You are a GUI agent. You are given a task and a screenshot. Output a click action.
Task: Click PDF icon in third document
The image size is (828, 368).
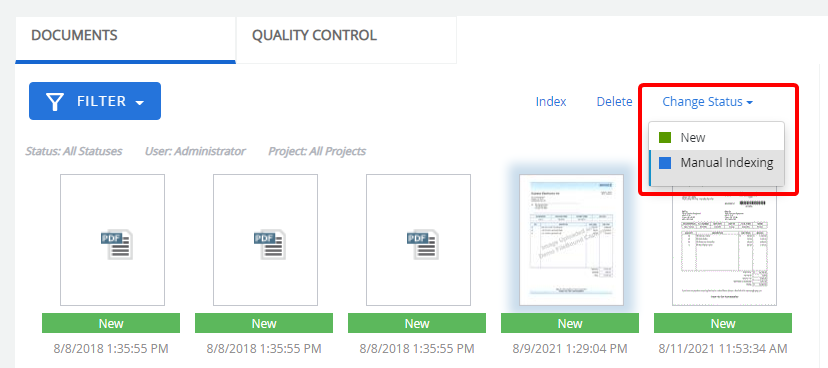click(x=422, y=244)
